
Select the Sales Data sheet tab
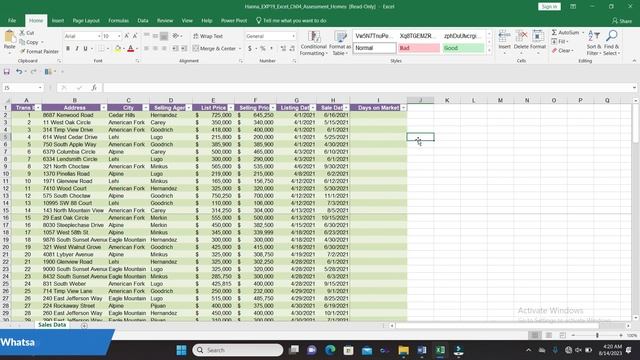coord(52,325)
